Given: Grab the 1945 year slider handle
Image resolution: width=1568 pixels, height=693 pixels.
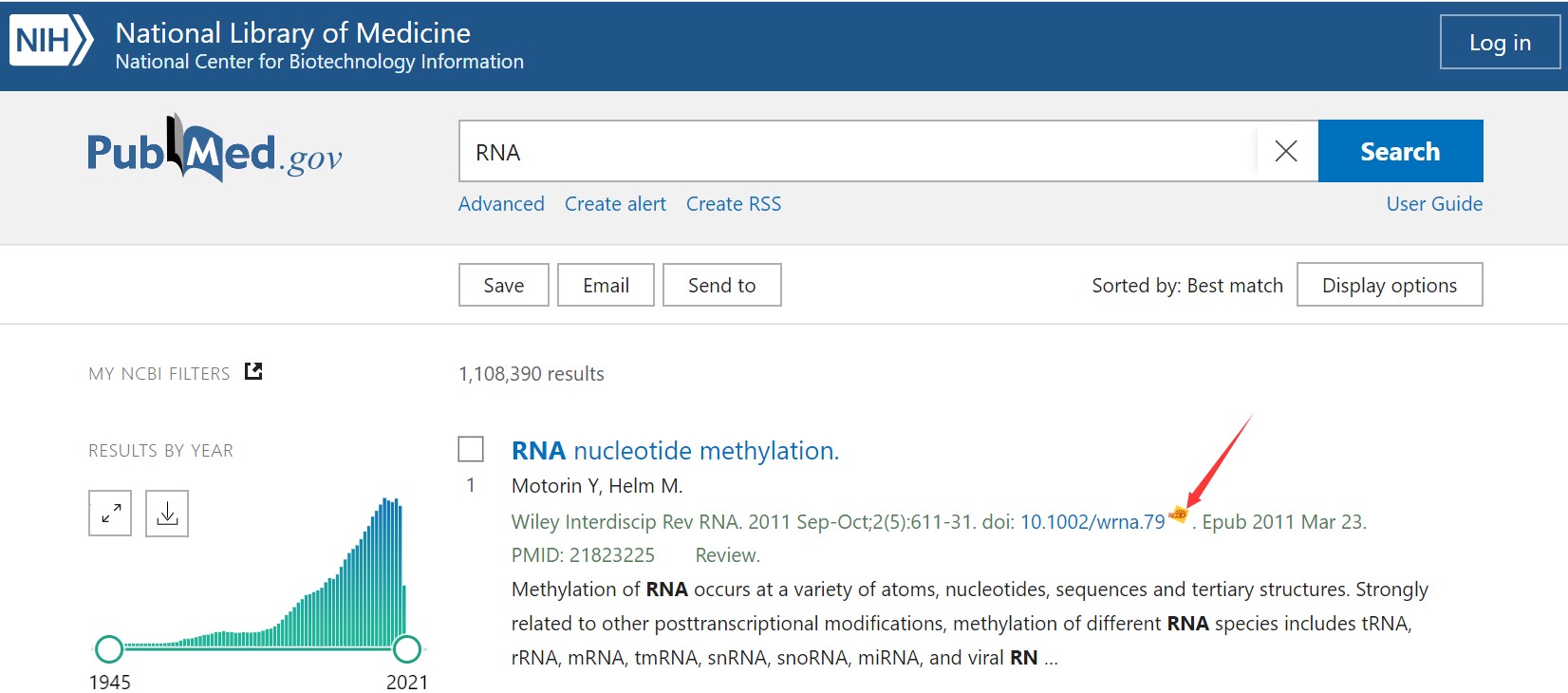Looking at the screenshot, I should pos(109,649).
